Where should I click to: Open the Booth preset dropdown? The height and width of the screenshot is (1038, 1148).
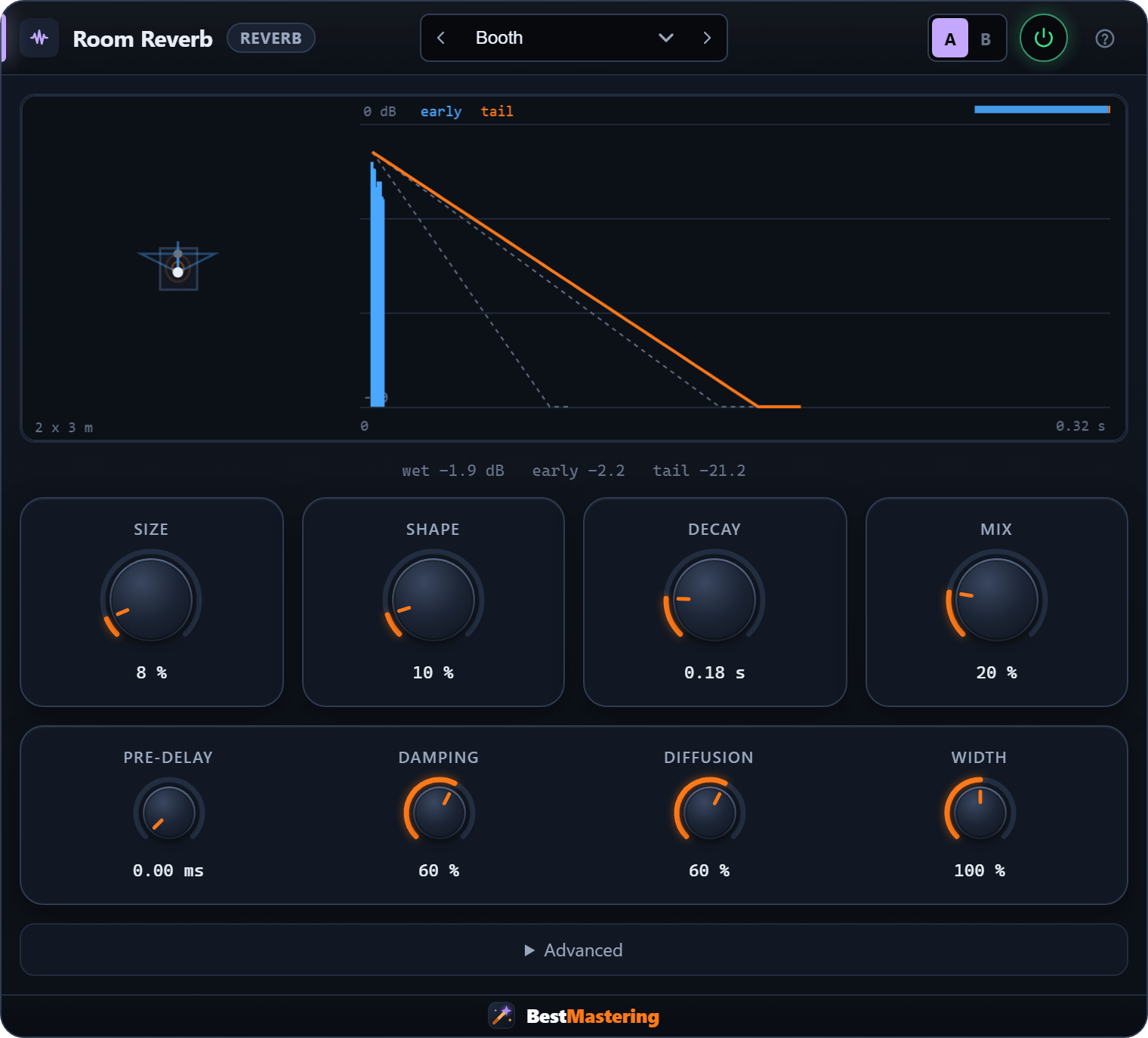point(574,38)
